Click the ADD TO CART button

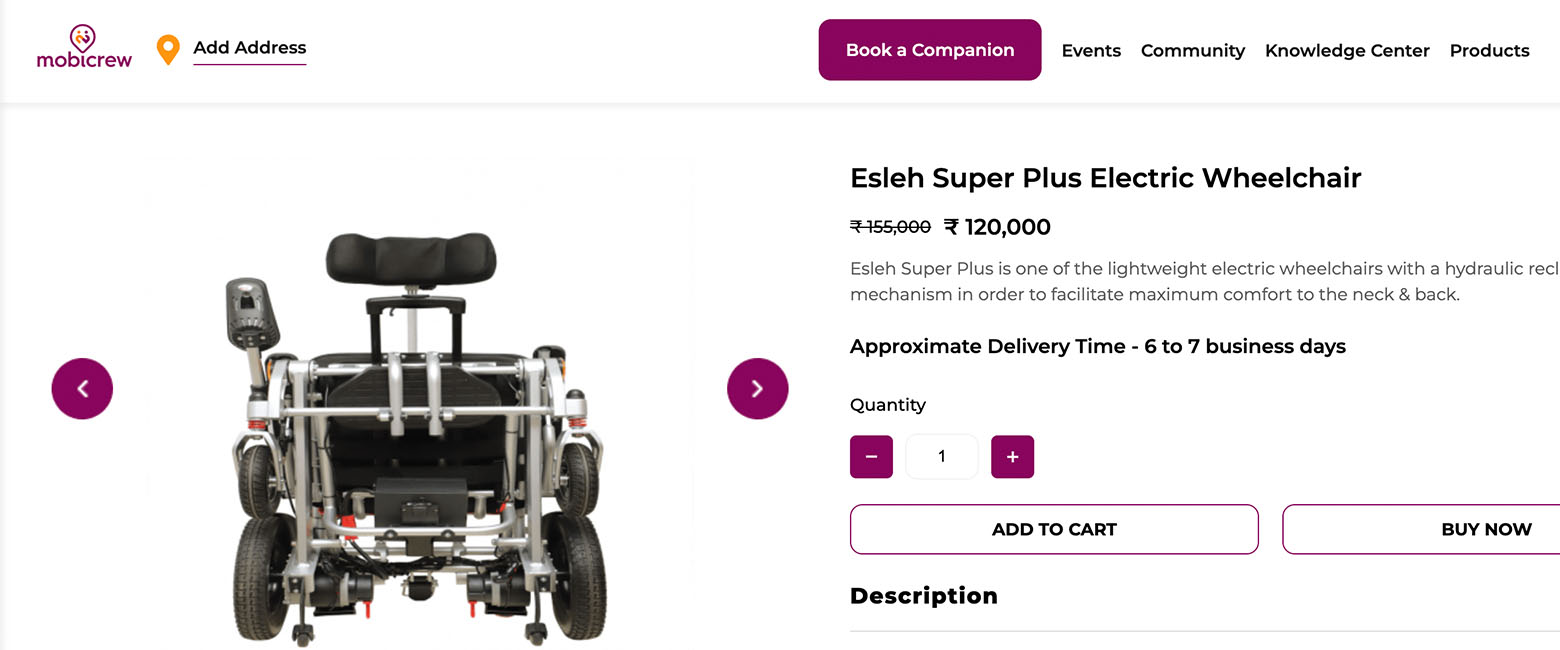pyautogui.click(x=1054, y=529)
